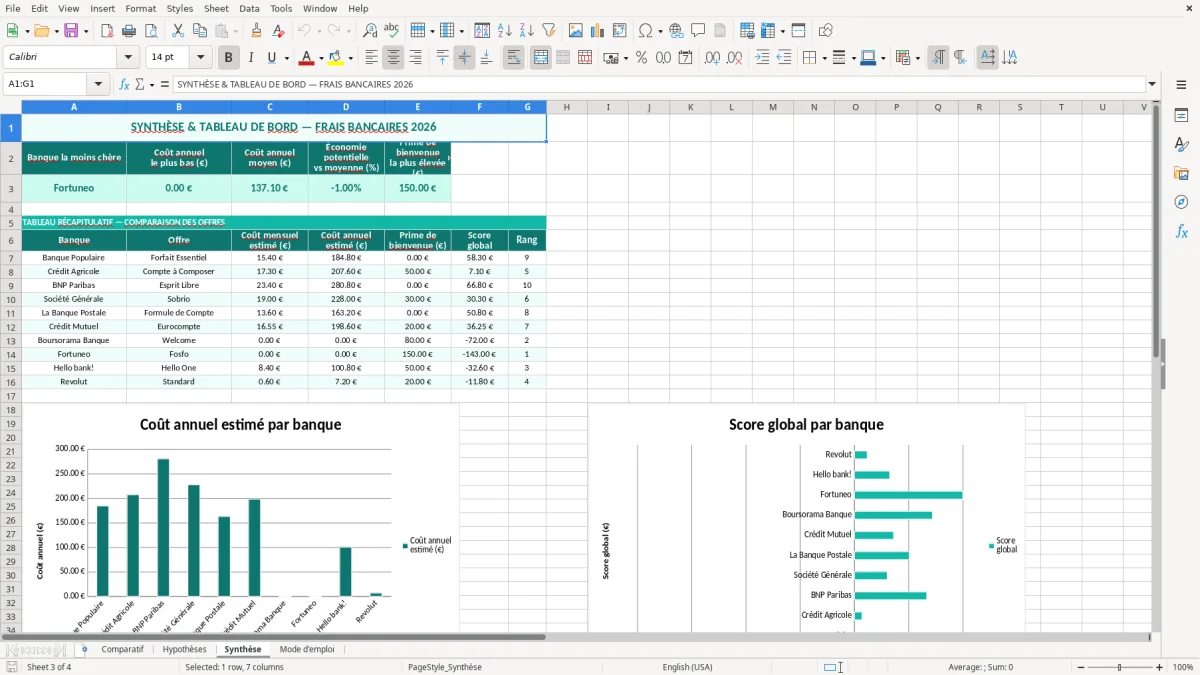The height and width of the screenshot is (675, 1200).
Task: Toggle Wrap Text
Action: [x=514, y=58]
